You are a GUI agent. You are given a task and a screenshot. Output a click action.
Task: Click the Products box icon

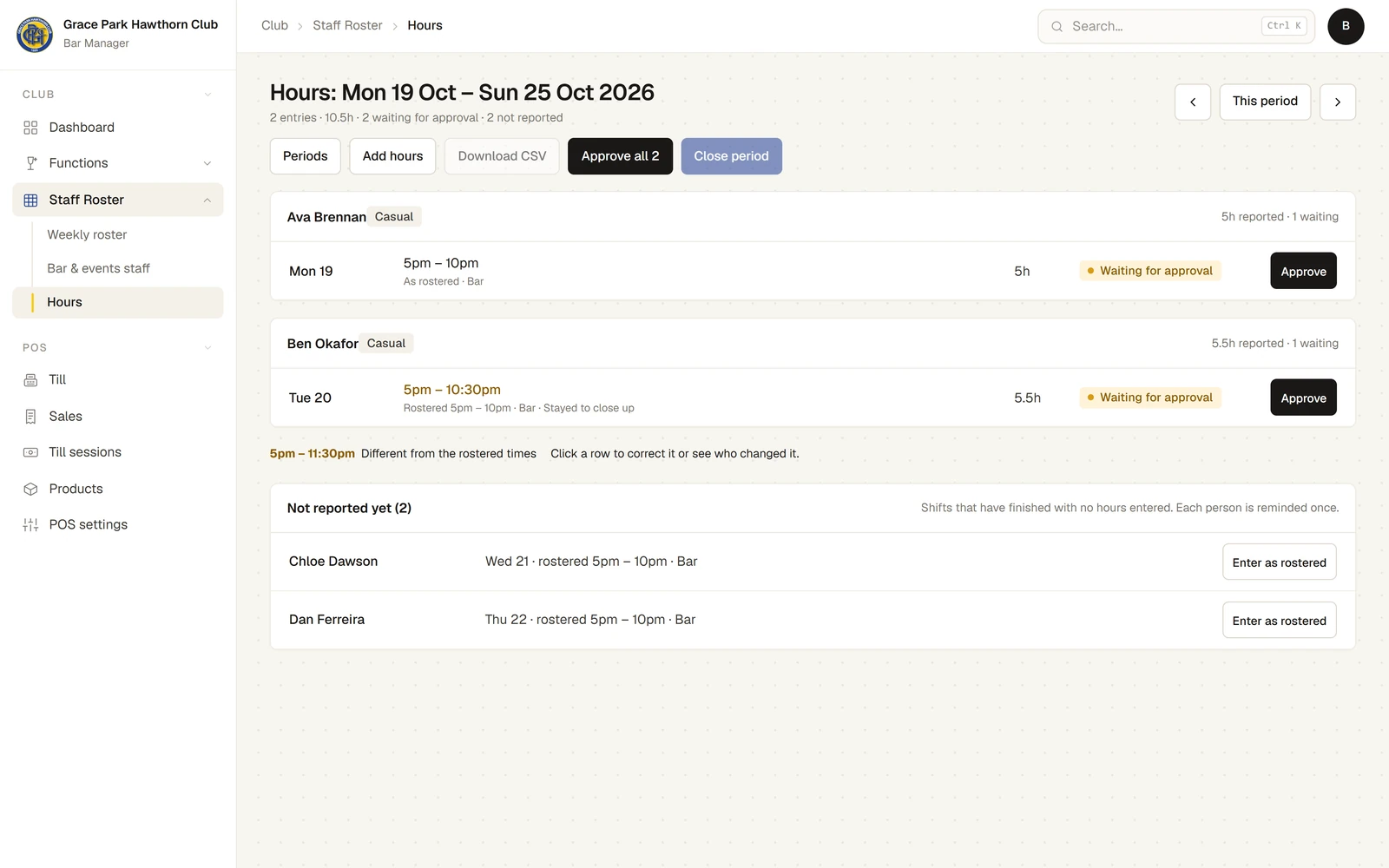coord(30,489)
